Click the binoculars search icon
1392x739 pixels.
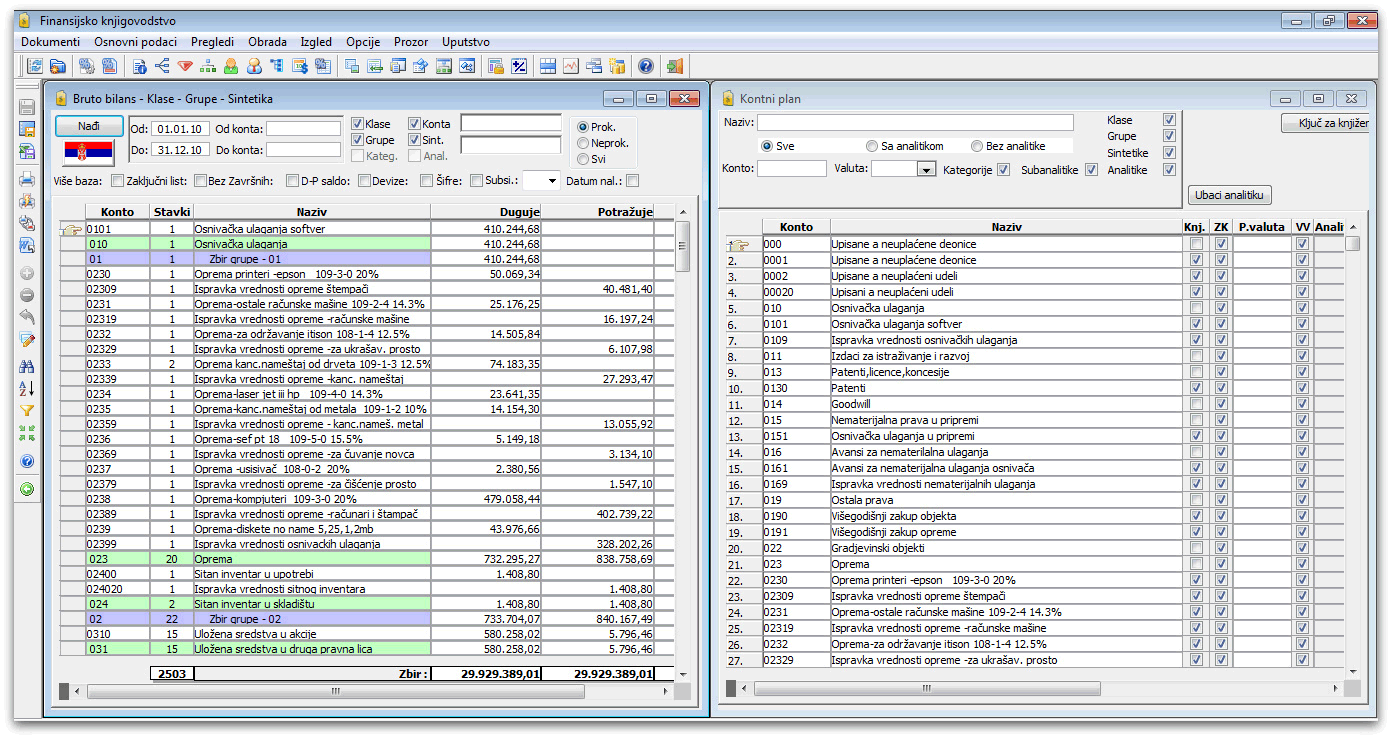pyautogui.click(x=27, y=366)
